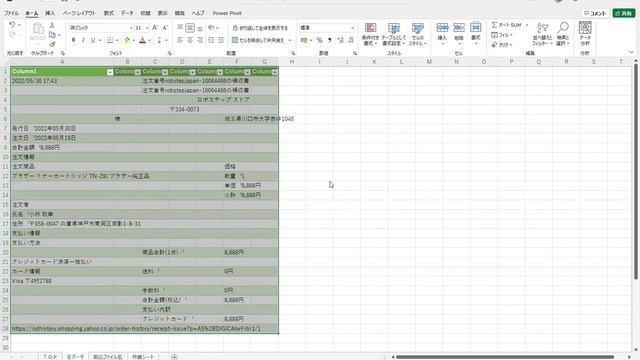The image size is (640, 360).
Task: Click the Borders icon
Action: [x=110, y=40]
